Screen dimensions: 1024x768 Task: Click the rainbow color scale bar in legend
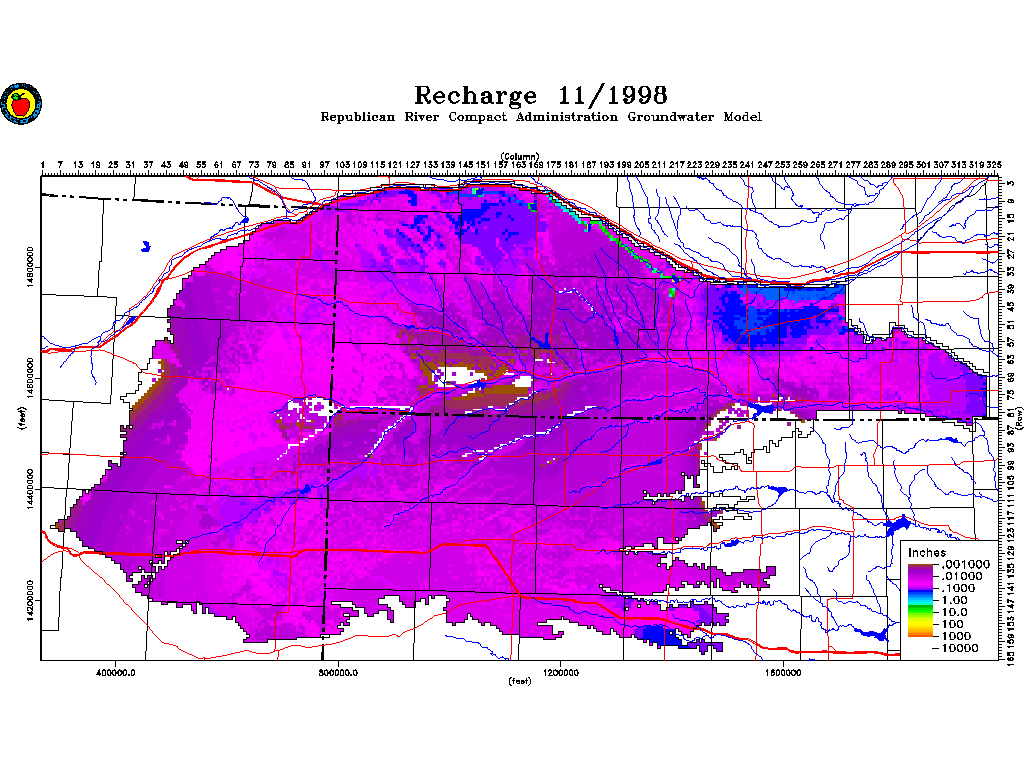(920, 600)
